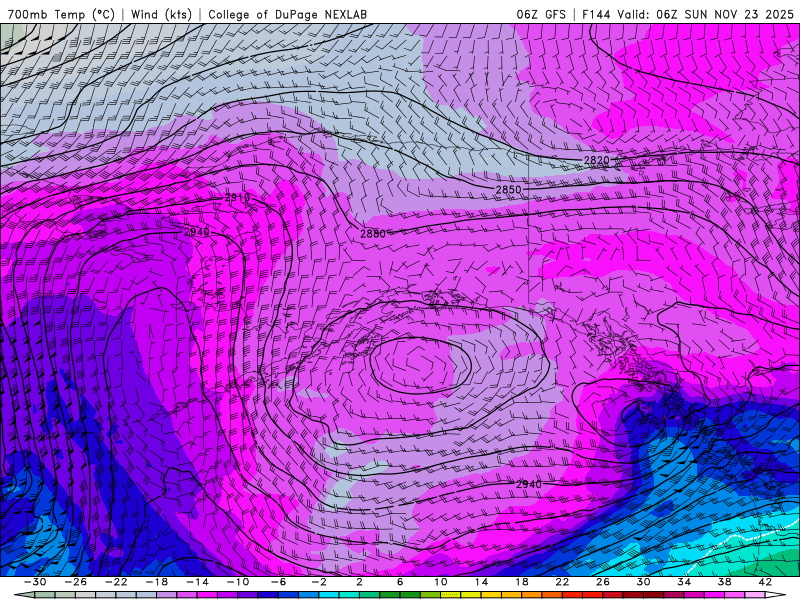Select the "Wind (kts)" header label

click(161, 14)
